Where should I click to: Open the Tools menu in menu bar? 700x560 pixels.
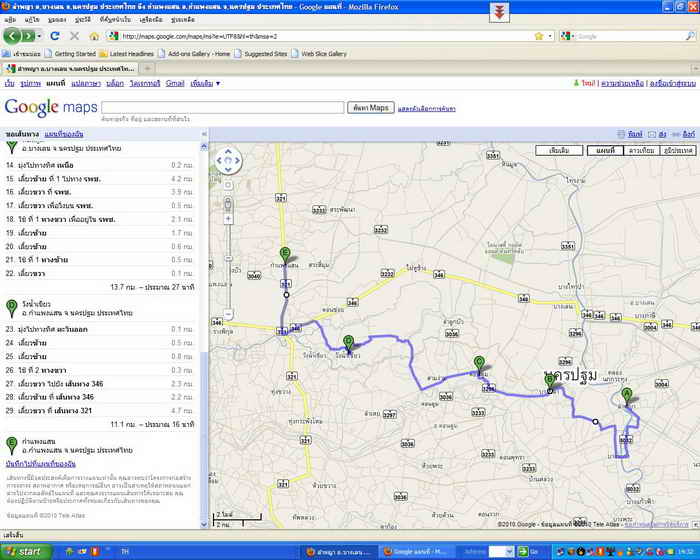[x=151, y=20]
